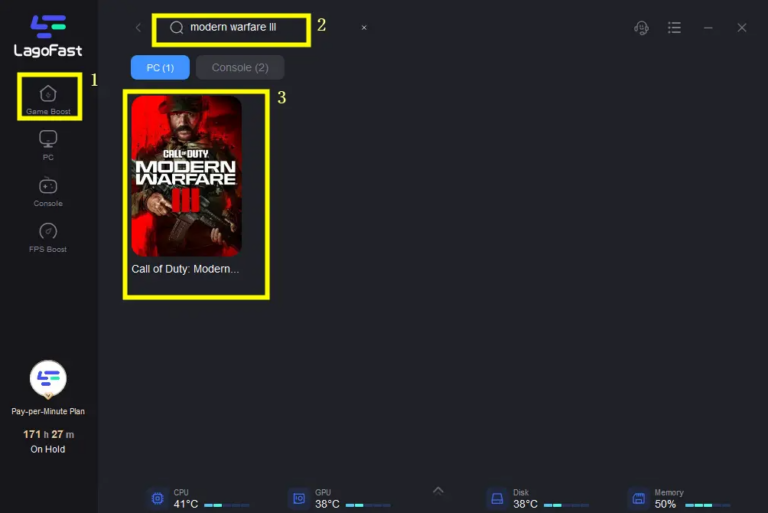
Task: Clear the search field with the X
Action: pyautogui.click(x=364, y=28)
